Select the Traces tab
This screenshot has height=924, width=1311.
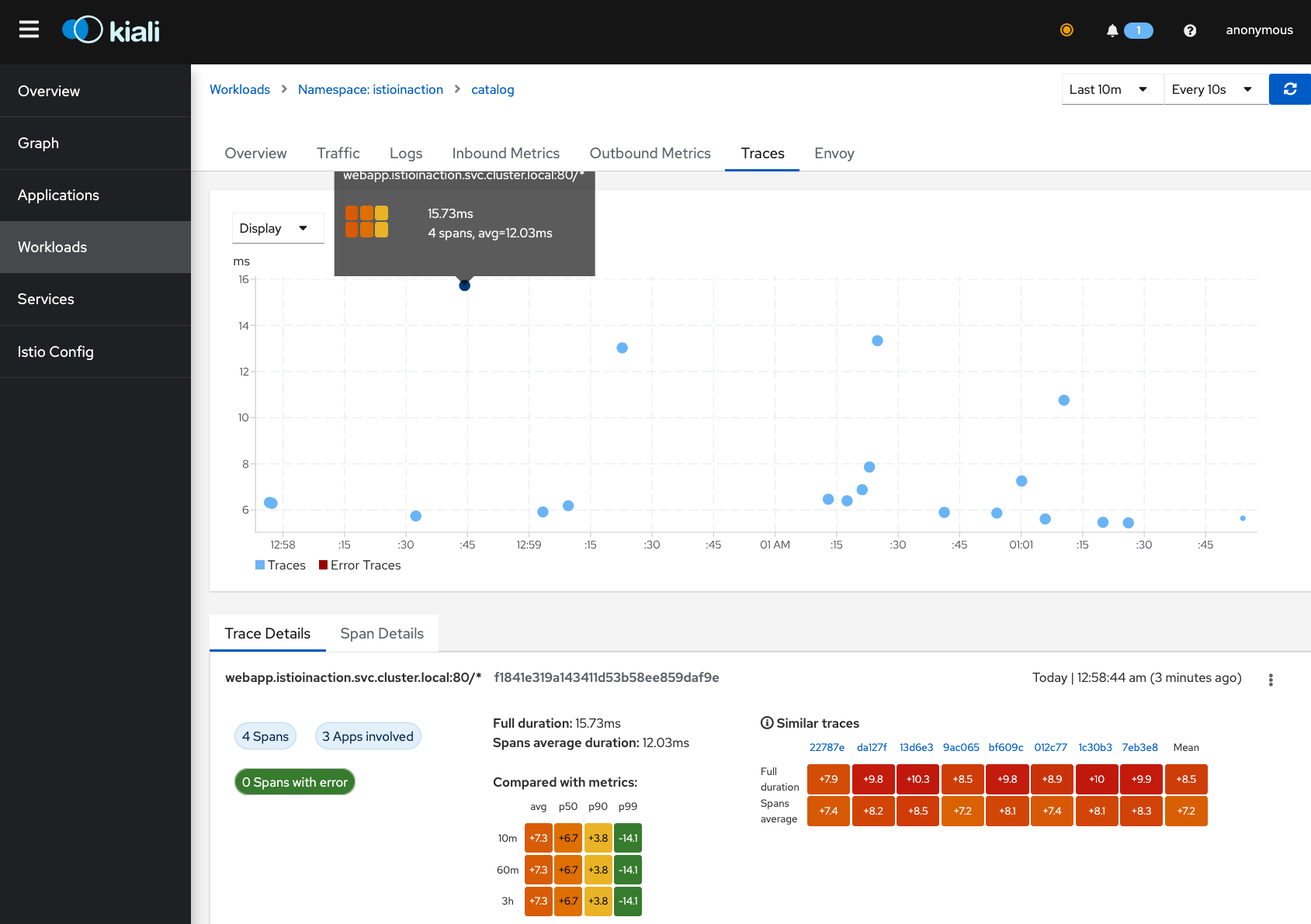pos(762,153)
